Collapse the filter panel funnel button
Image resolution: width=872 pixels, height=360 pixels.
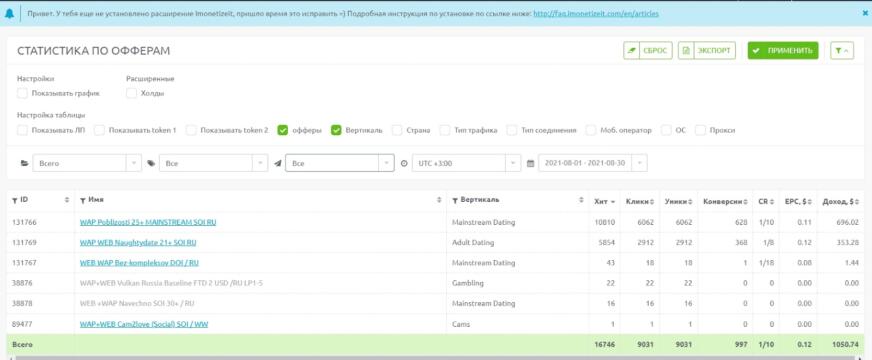click(841, 50)
